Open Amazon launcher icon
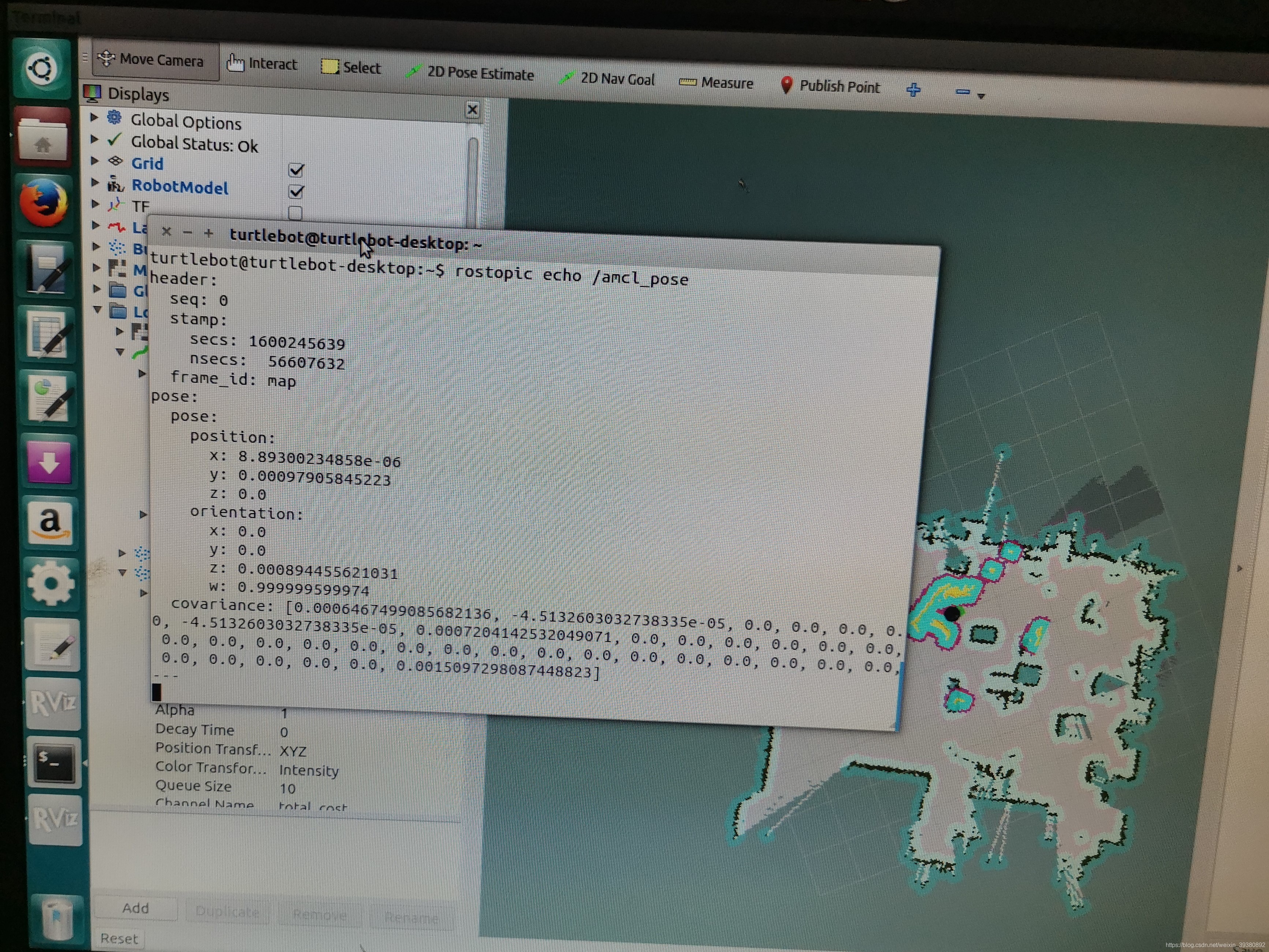Image resolution: width=1269 pixels, height=952 pixels. [51, 523]
